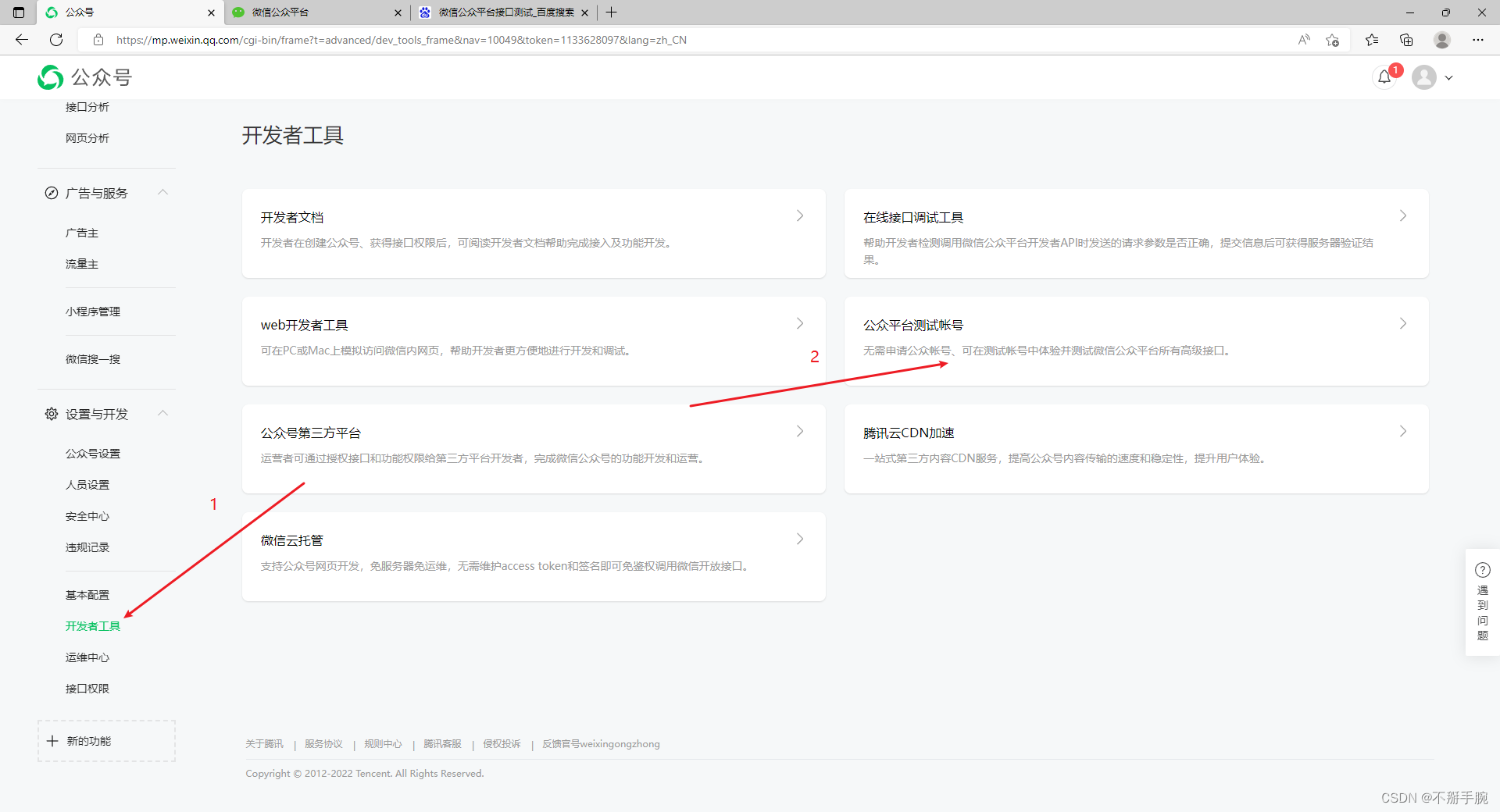Collapse the 广告与服务 section chevron
The height and width of the screenshot is (812, 1500).
(162, 192)
